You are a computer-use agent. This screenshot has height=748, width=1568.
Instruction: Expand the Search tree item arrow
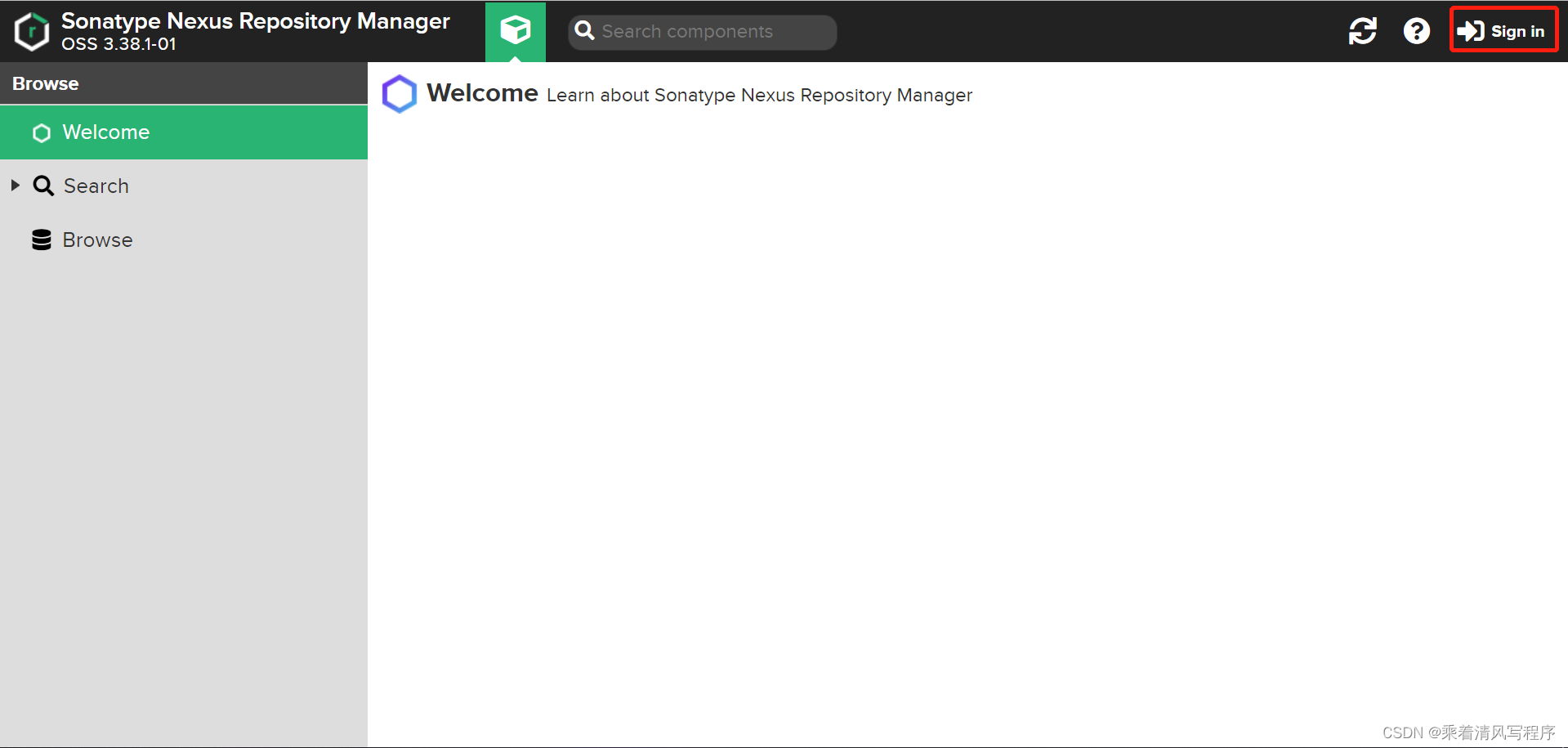point(15,186)
